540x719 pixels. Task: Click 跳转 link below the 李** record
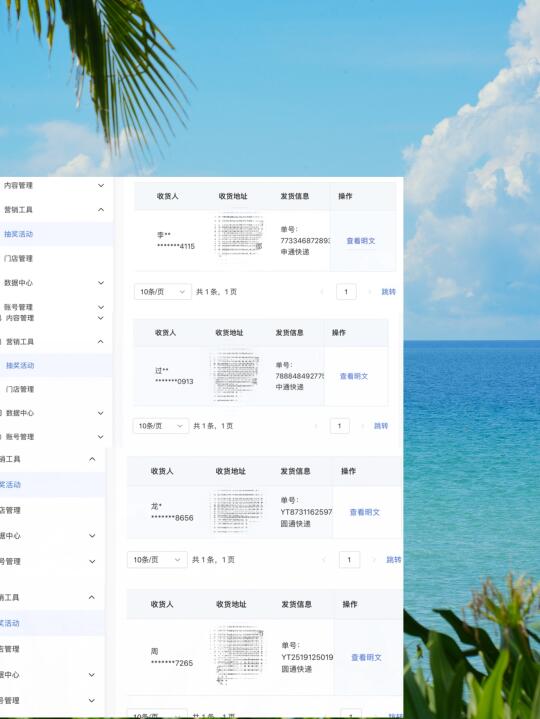pyautogui.click(x=389, y=292)
